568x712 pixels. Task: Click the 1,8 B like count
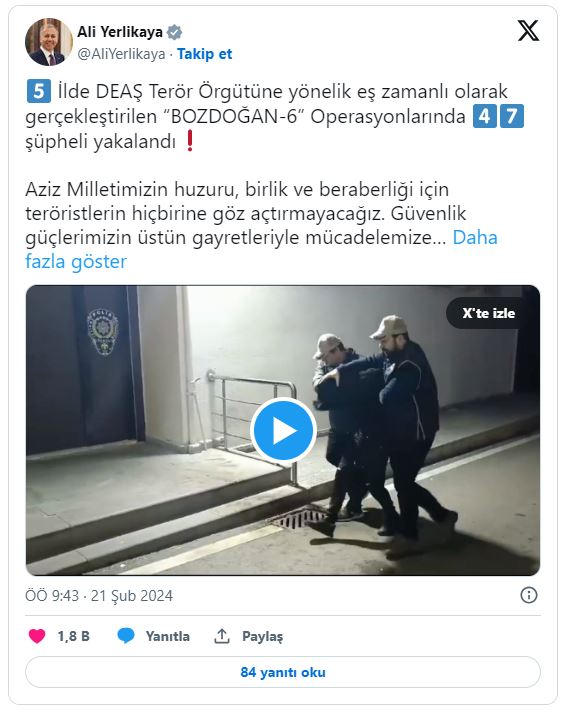click(x=74, y=636)
